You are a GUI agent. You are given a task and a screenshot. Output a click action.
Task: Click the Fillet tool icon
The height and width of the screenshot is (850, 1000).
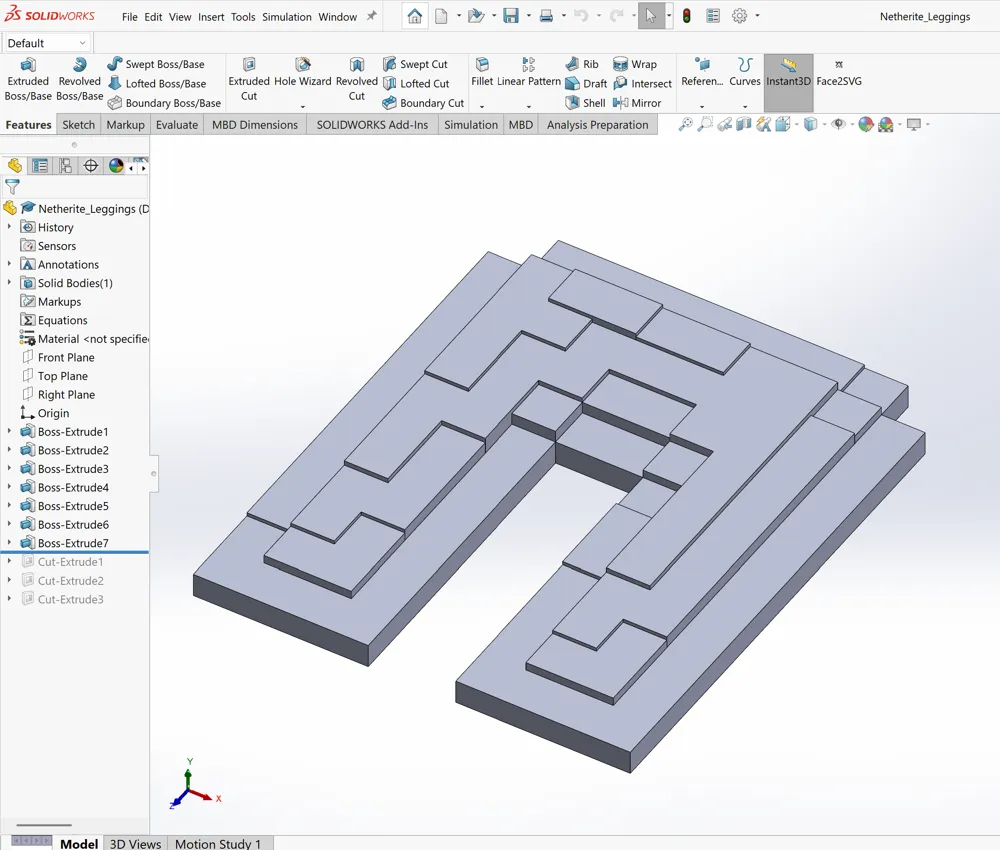pyautogui.click(x=482, y=66)
